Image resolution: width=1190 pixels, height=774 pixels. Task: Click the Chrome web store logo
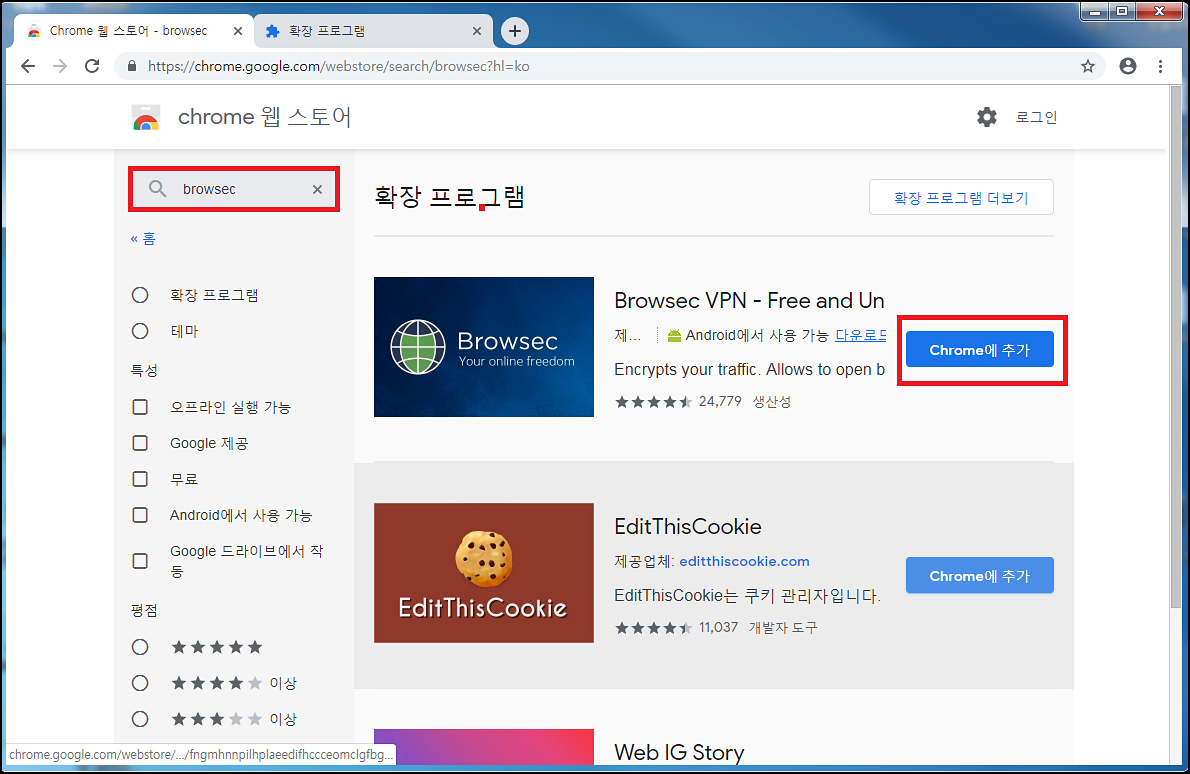click(146, 118)
